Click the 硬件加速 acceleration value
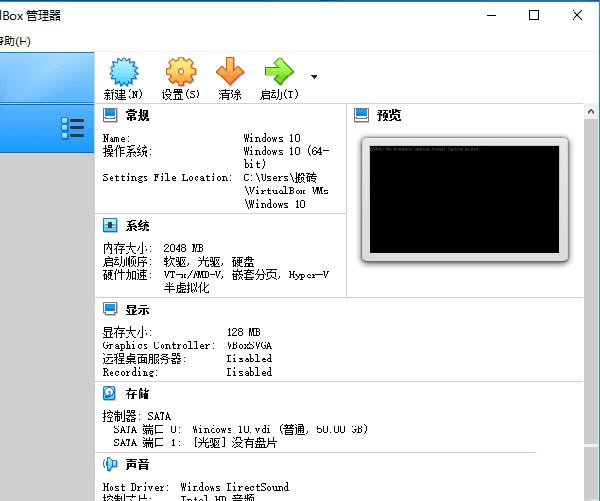The width and height of the screenshot is (600, 501). coord(246,281)
